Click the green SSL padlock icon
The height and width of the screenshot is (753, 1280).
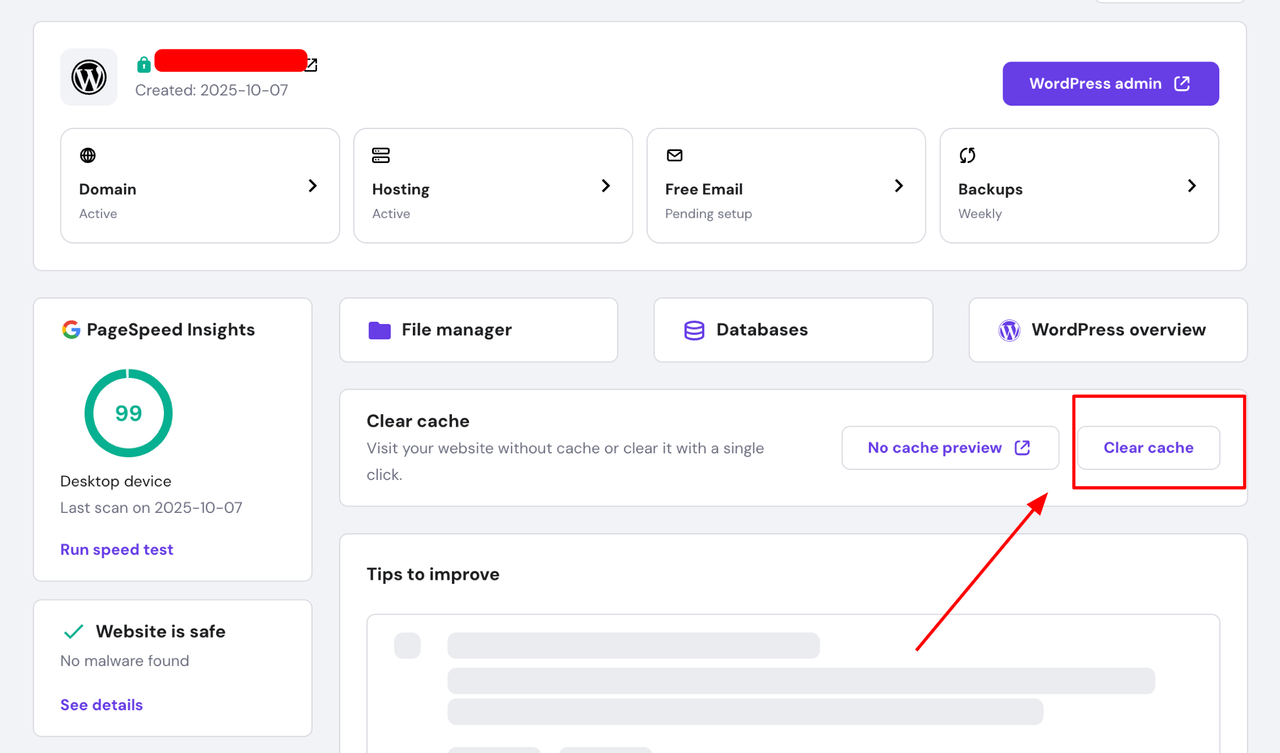coord(144,65)
